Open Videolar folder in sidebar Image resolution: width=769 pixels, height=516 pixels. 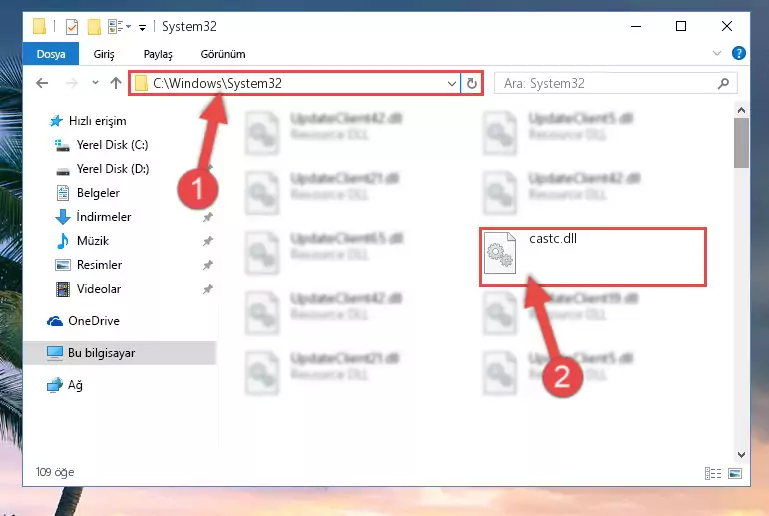pos(88,289)
